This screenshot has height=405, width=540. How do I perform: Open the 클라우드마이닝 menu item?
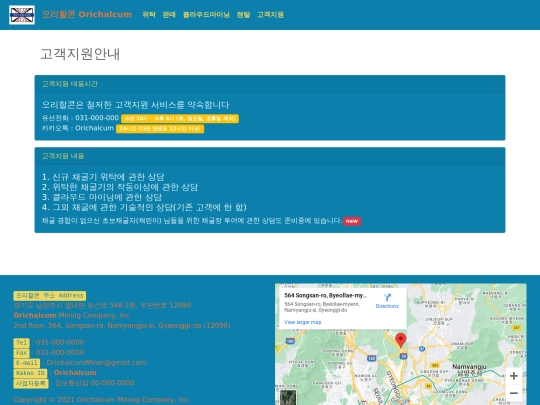(x=206, y=14)
